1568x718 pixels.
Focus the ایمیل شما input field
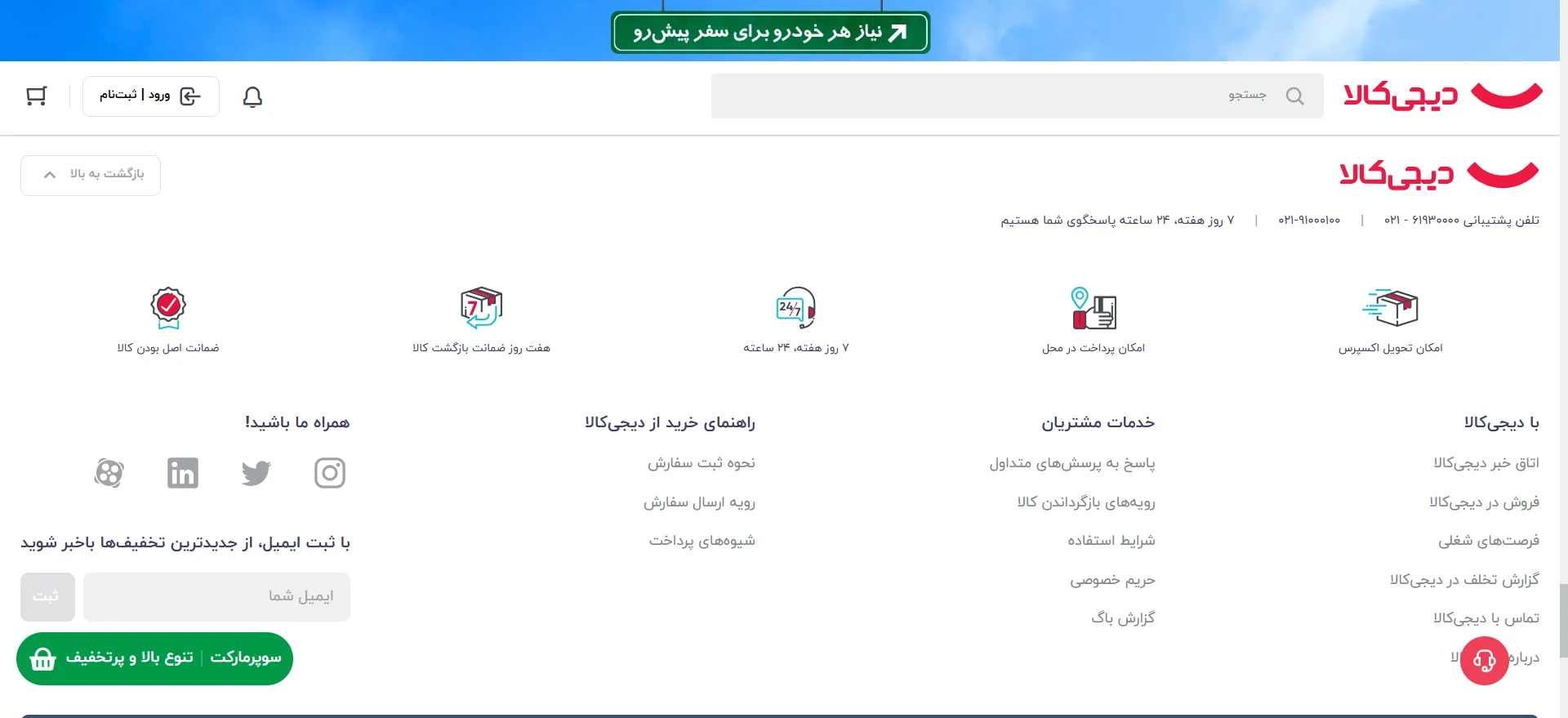pos(216,597)
